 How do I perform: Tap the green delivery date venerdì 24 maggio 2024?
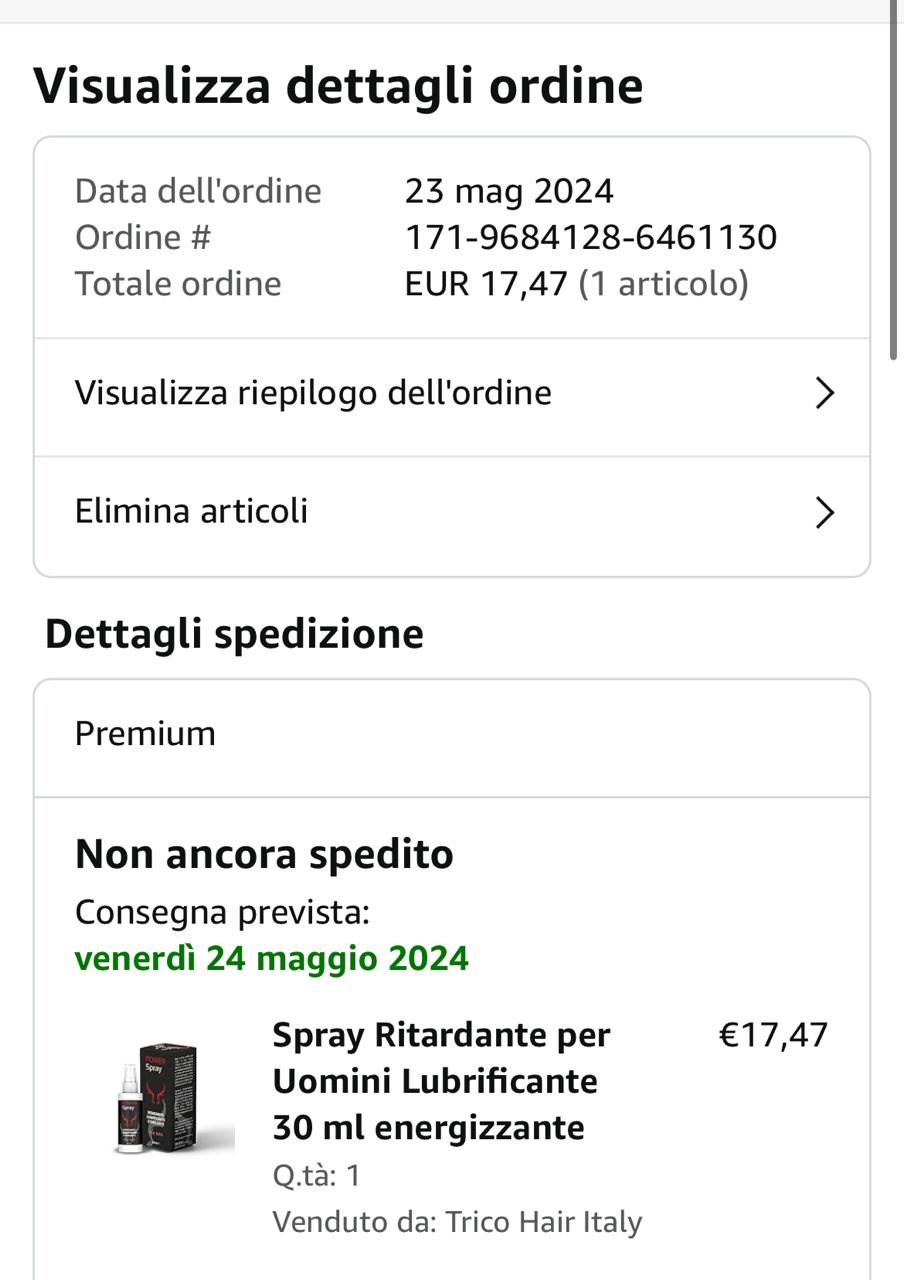click(x=271, y=959)
